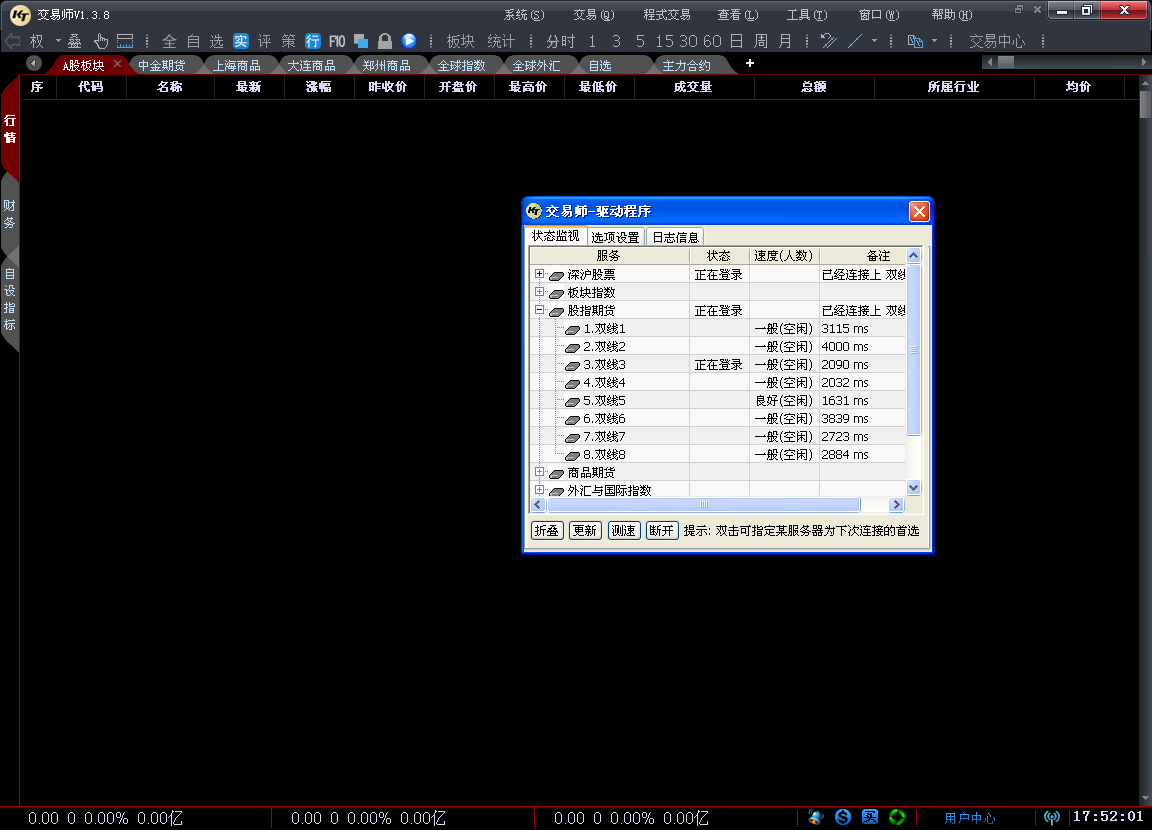The width and height of the screenshot is (1152, 830).
Task: Click the blue play video icon
Action: pos(410,41)
